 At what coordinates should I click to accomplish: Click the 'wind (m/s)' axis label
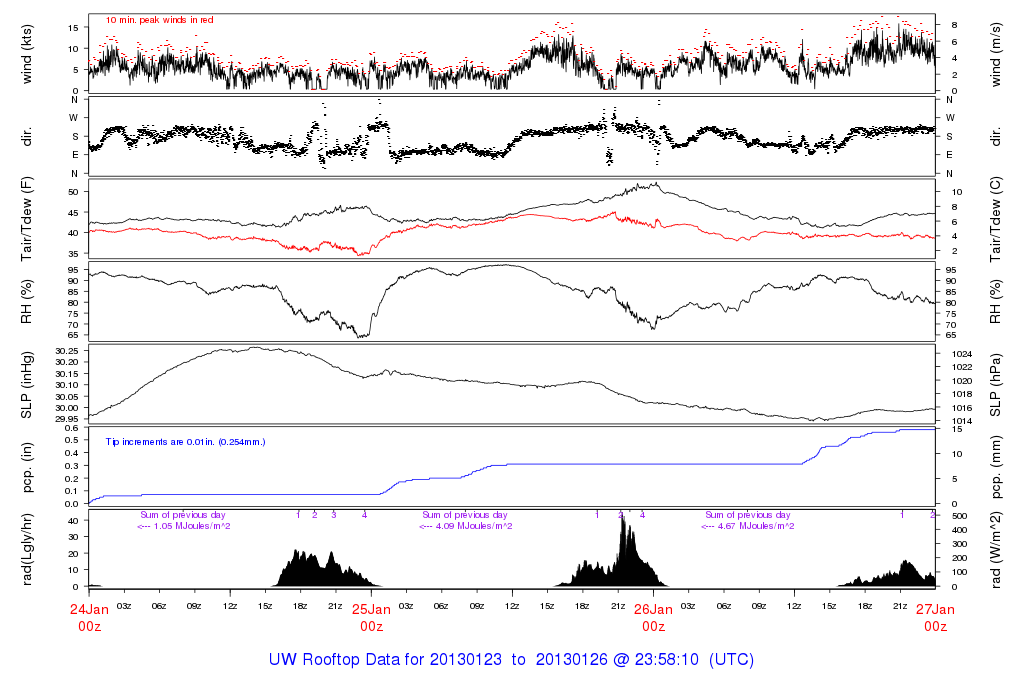(996, 54)
